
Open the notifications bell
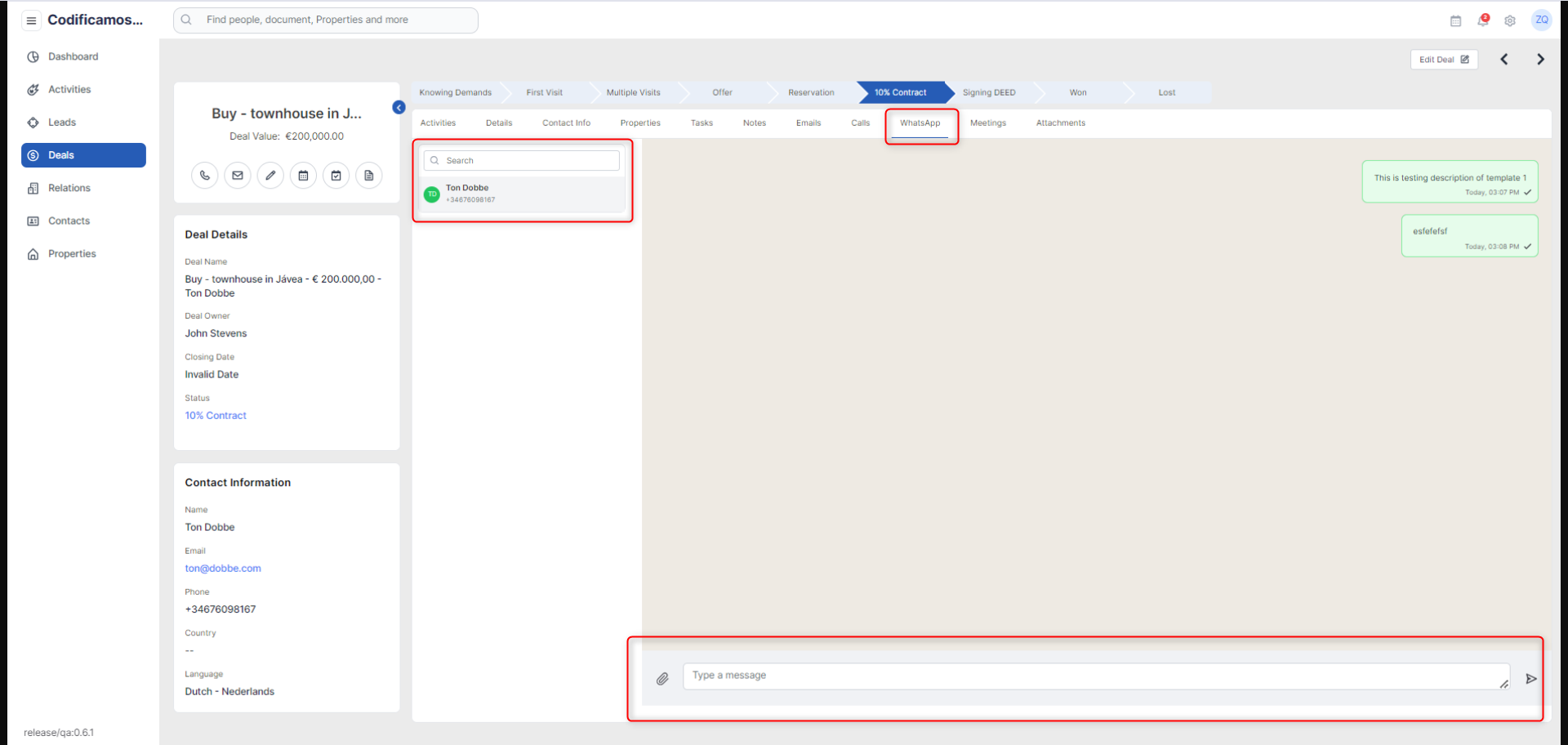pos(1483,20)
